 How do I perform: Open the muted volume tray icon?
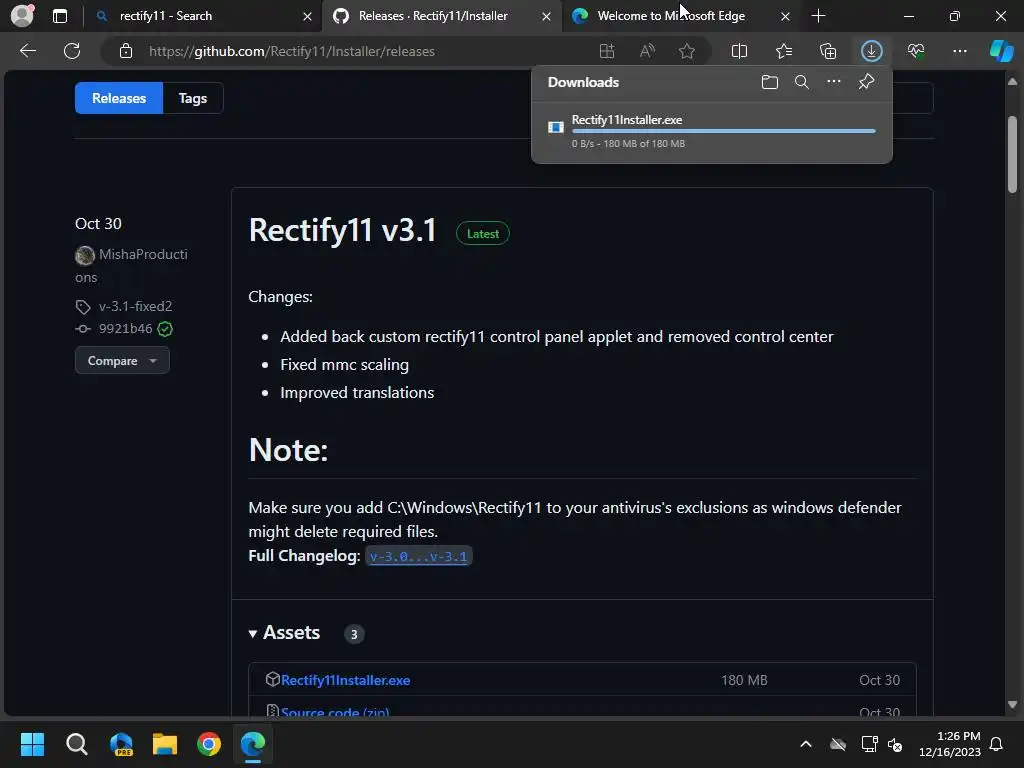pos(895,744)
